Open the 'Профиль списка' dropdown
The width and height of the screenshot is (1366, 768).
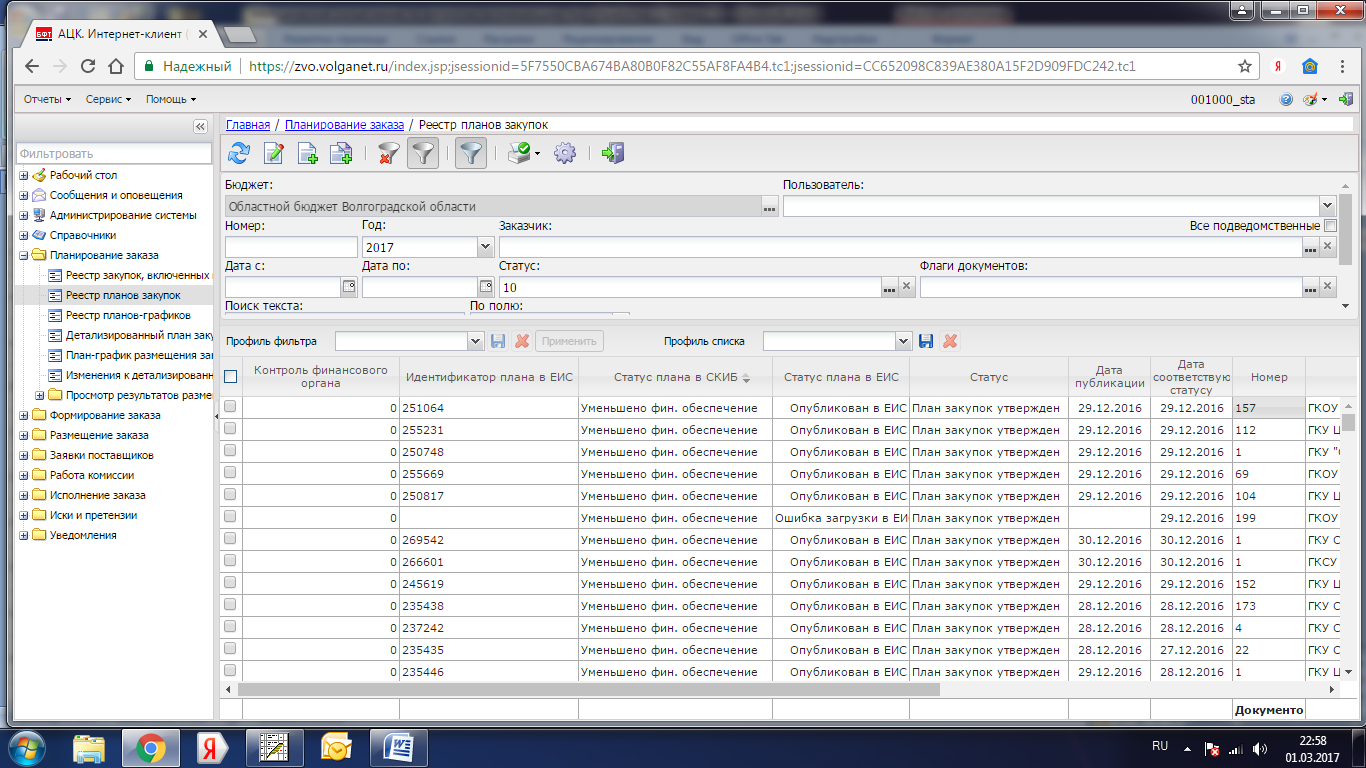click(903, 341)
